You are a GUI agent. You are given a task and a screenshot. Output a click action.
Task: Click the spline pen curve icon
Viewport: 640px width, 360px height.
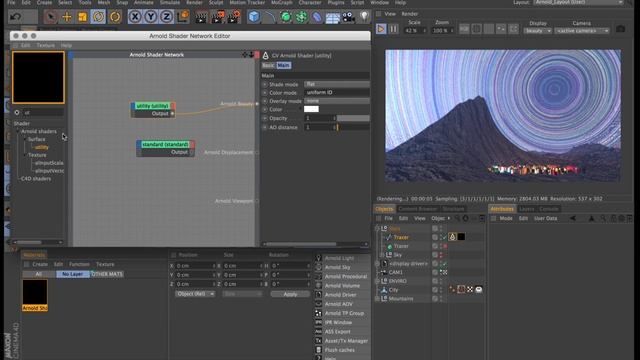coord(269,17)
